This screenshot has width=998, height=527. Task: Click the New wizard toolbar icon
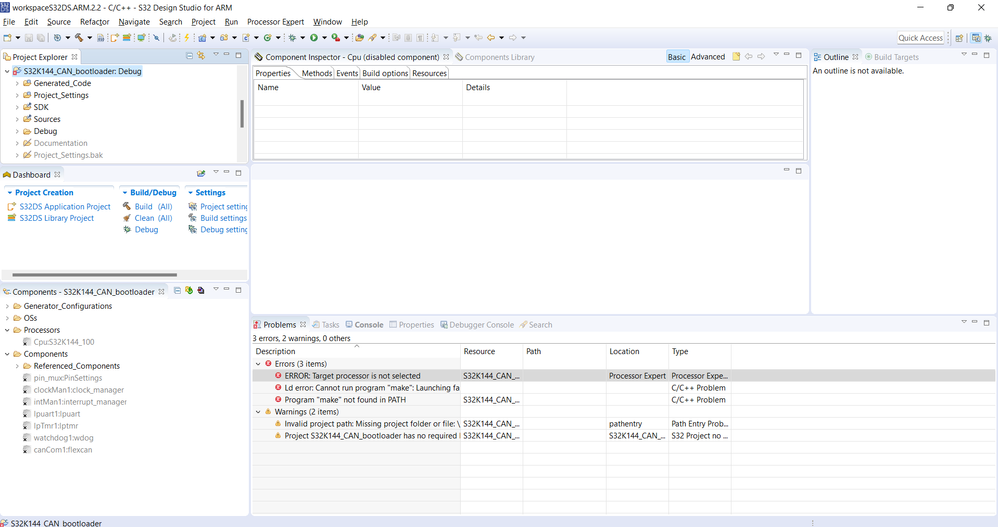(7, 38)
